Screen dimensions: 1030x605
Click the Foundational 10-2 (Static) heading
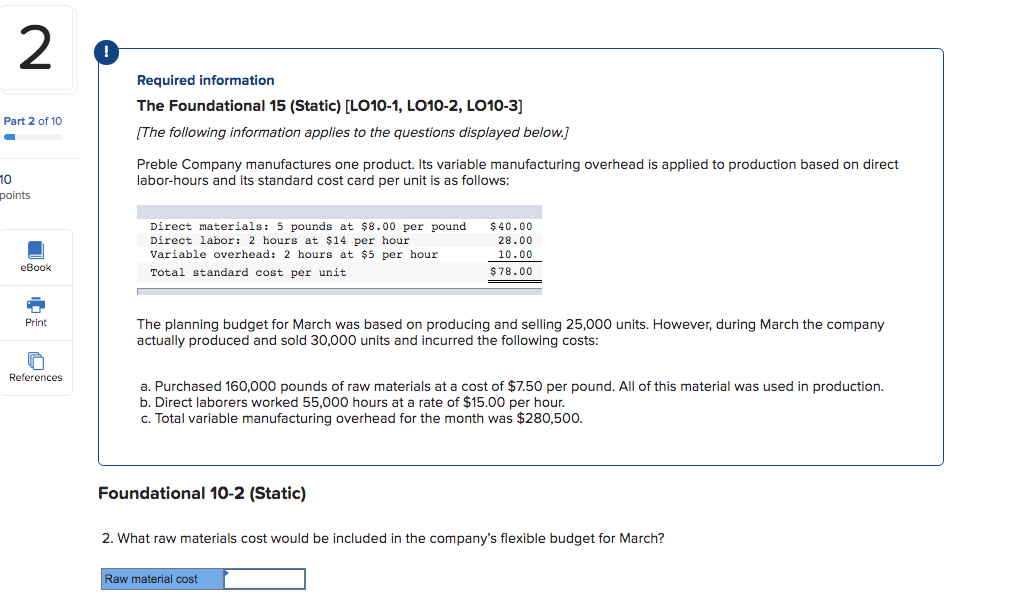pos(202,493)
